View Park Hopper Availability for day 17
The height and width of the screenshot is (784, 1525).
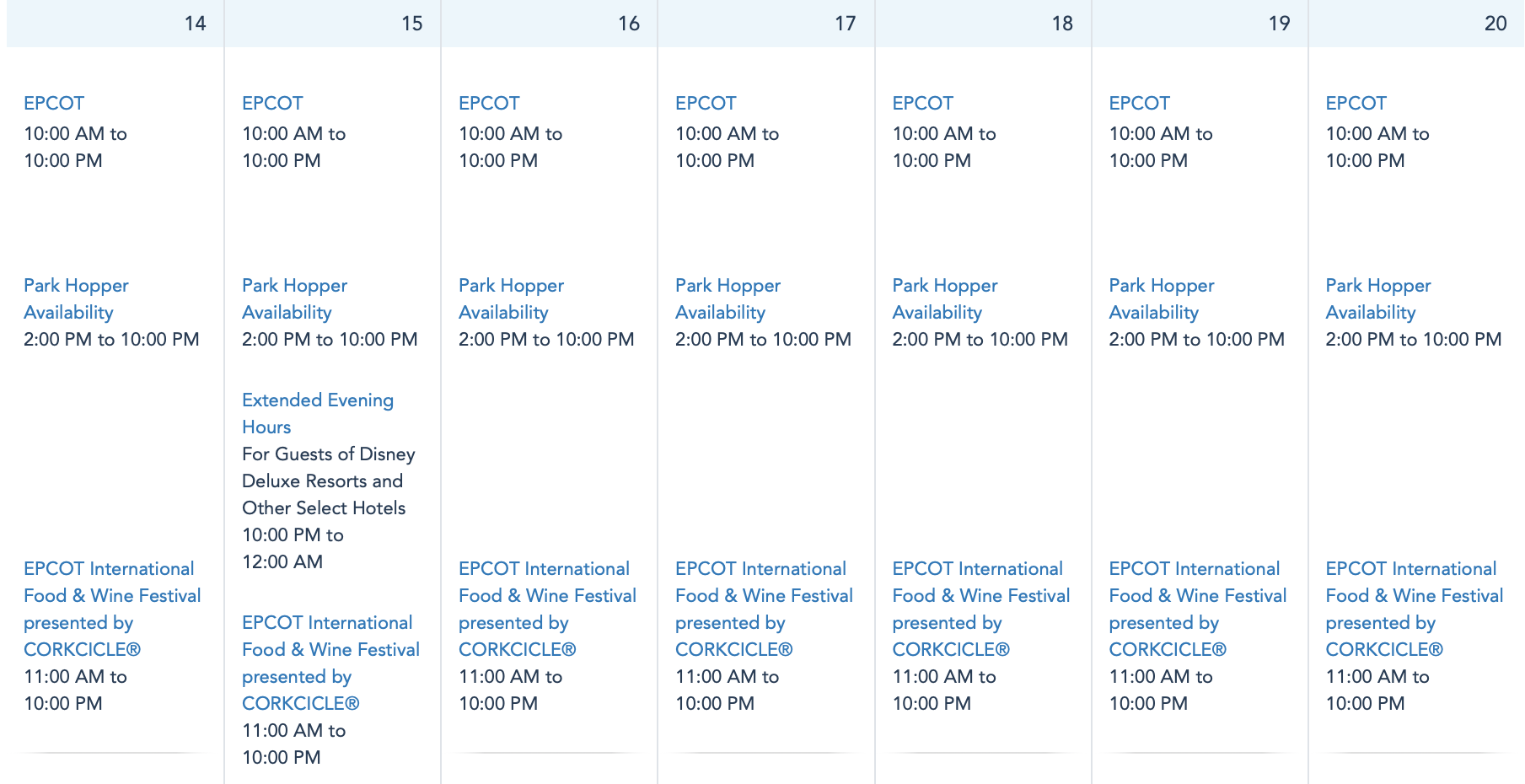pyautogui.click(x=728, y=299)
